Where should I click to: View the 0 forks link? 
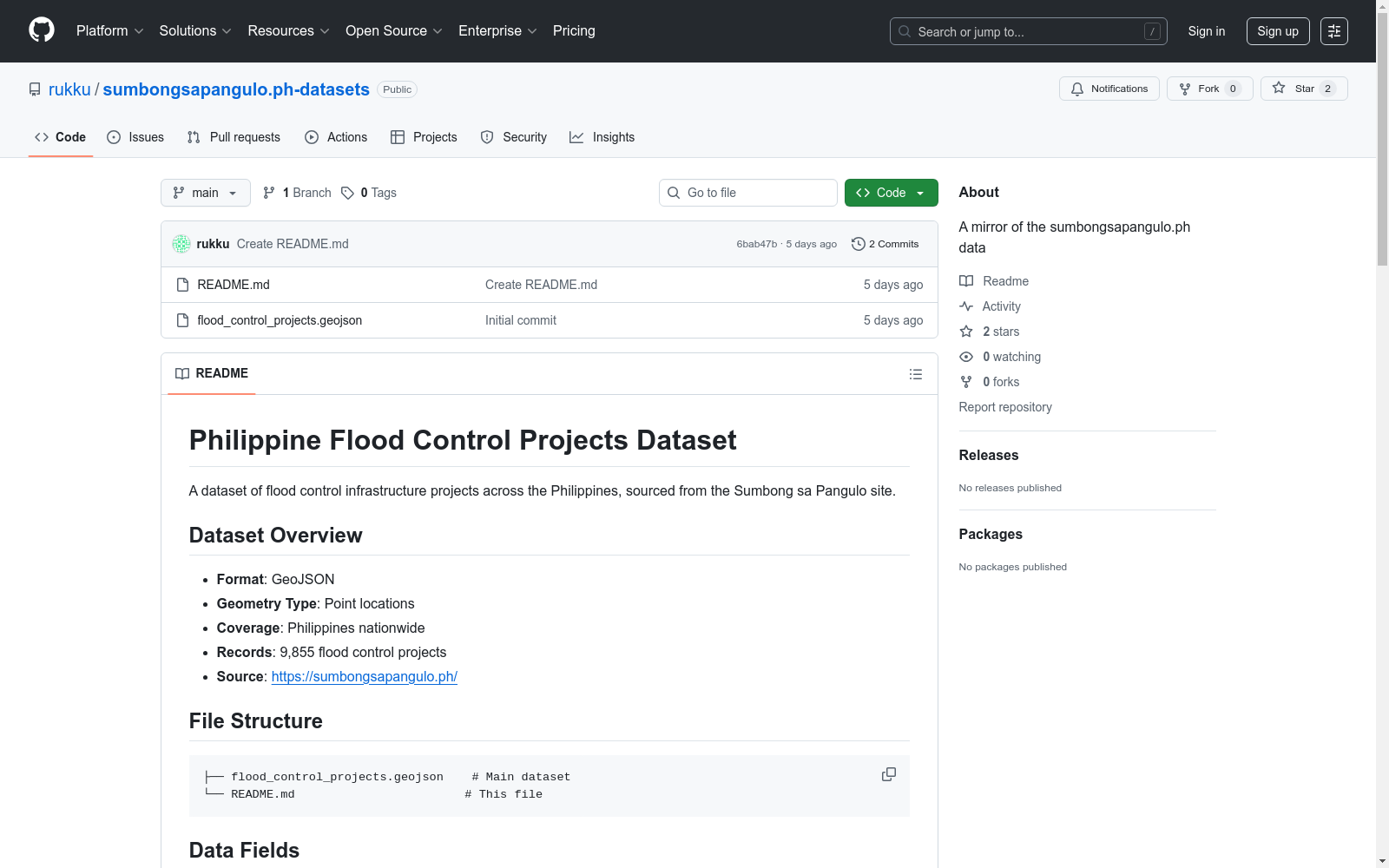(x=990, y=382)
